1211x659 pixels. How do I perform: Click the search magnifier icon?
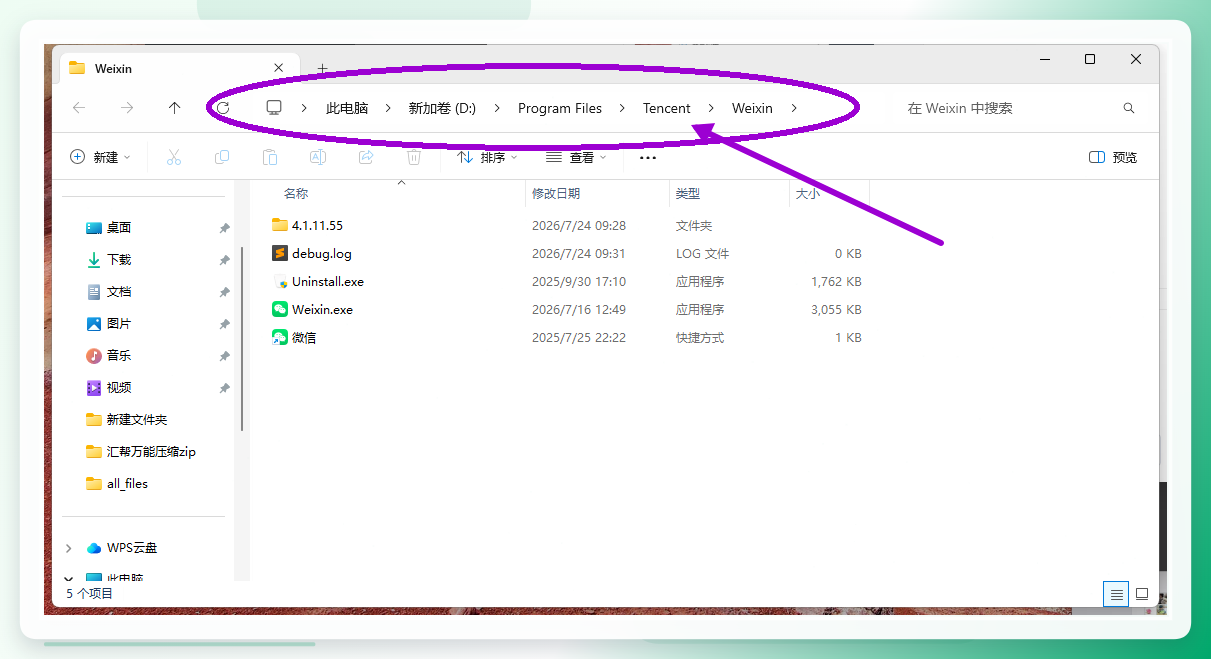(x=1129, y=108)
